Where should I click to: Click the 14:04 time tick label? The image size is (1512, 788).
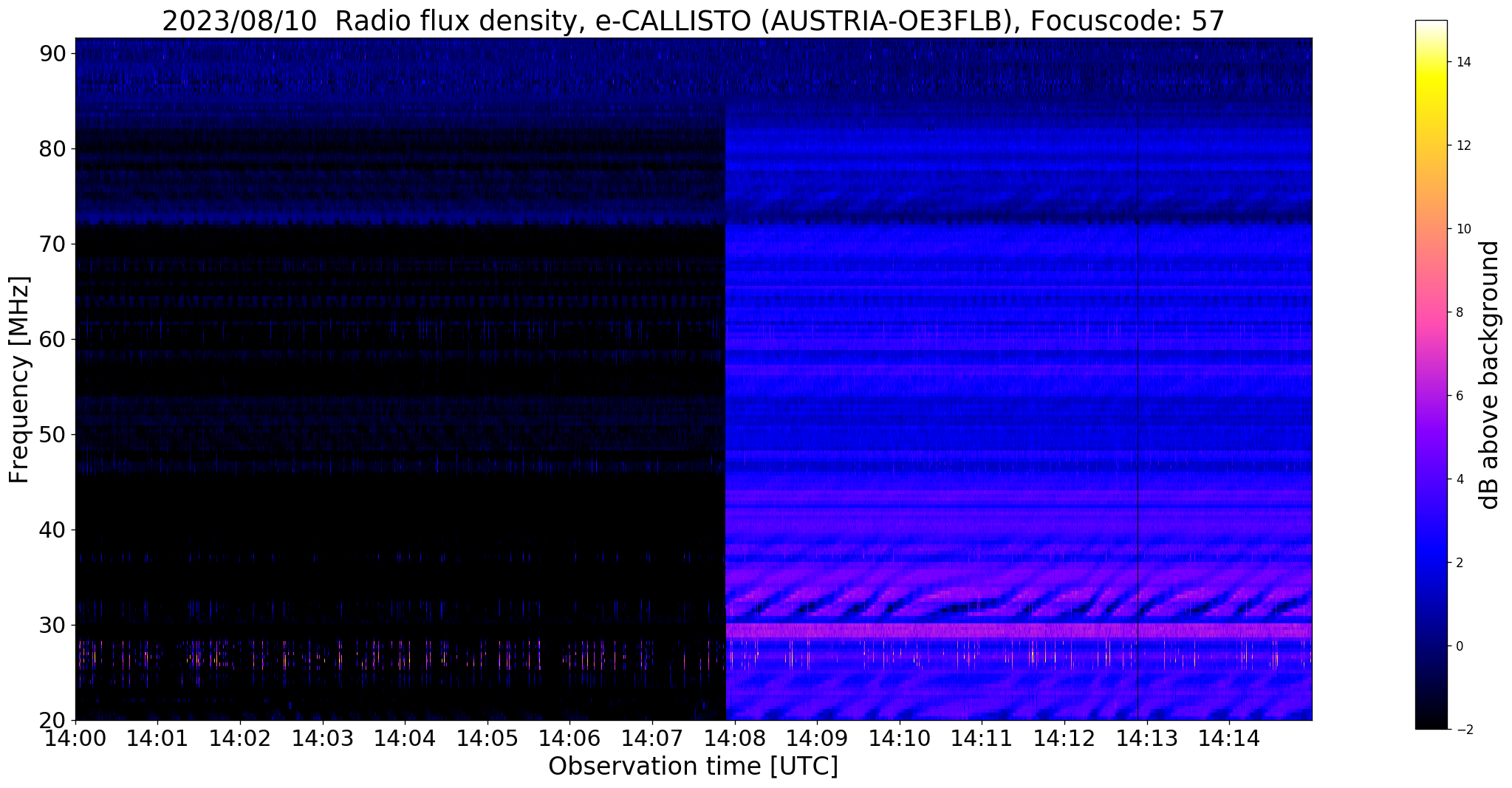point(405,737)
